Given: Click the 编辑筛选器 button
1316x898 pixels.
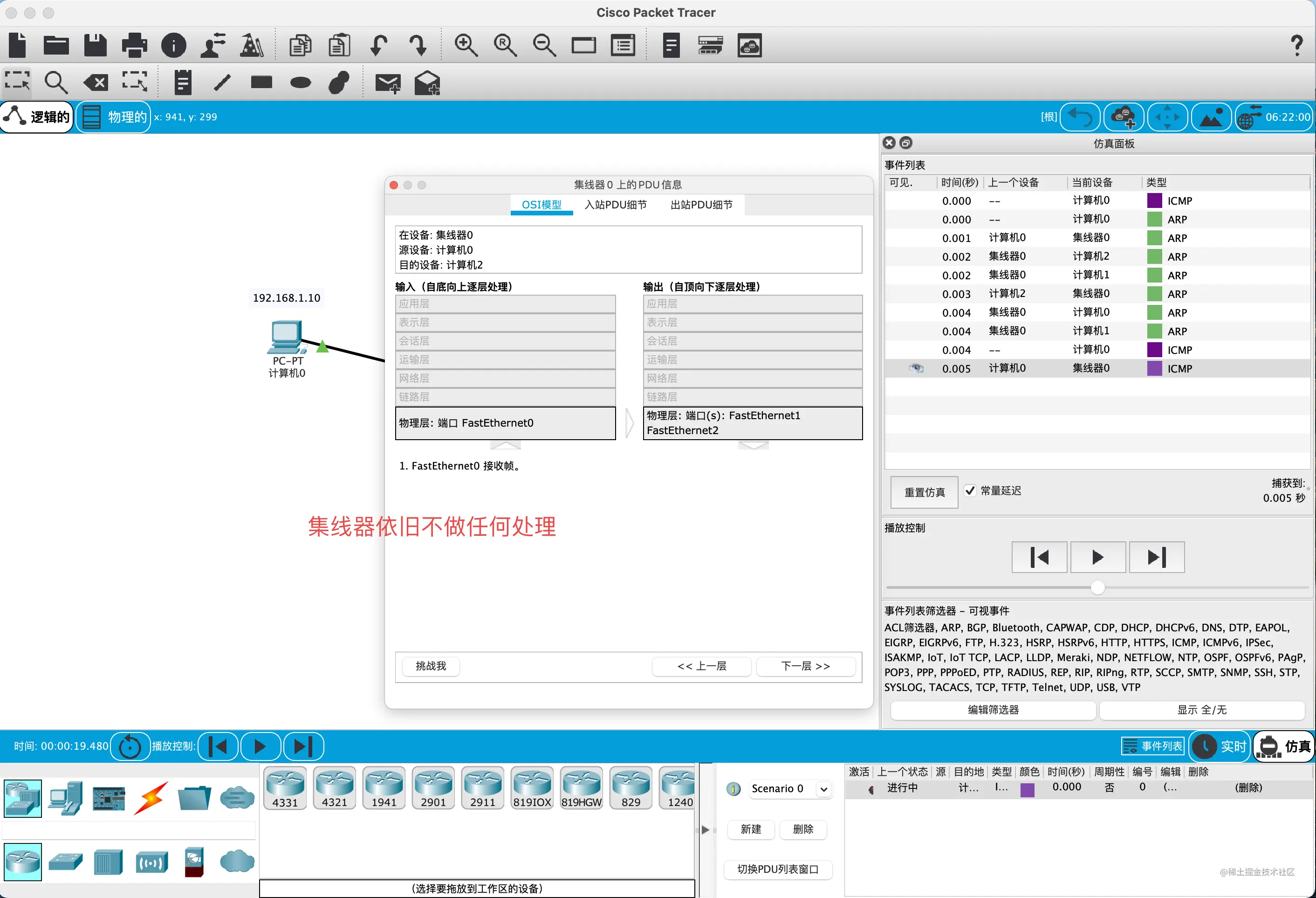Looking at the screenshot, I should point(993,710).
